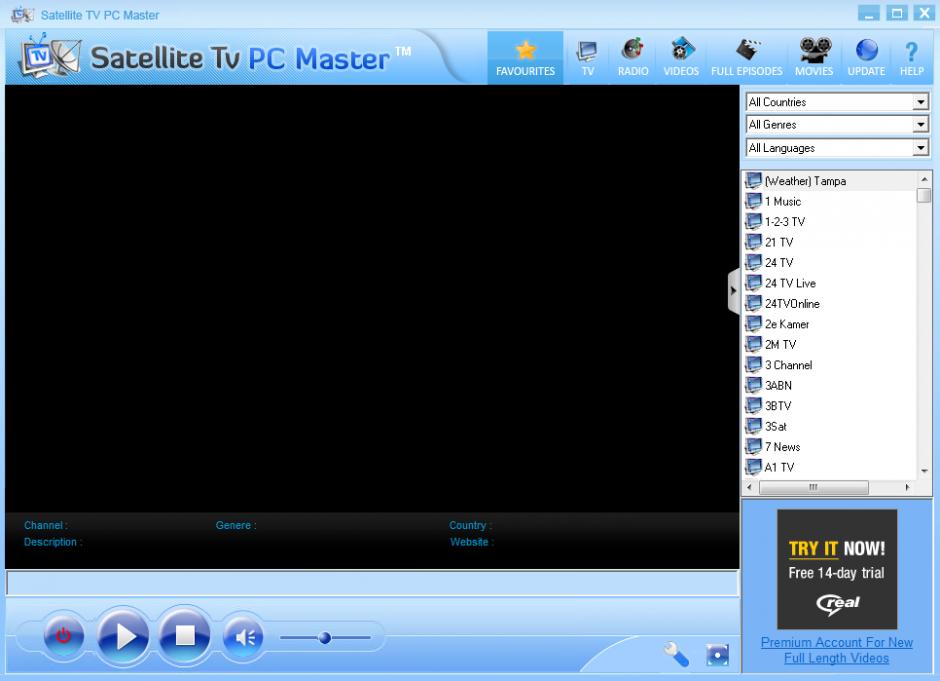Mute audio with the speaker button

click(x=244, y=637)
